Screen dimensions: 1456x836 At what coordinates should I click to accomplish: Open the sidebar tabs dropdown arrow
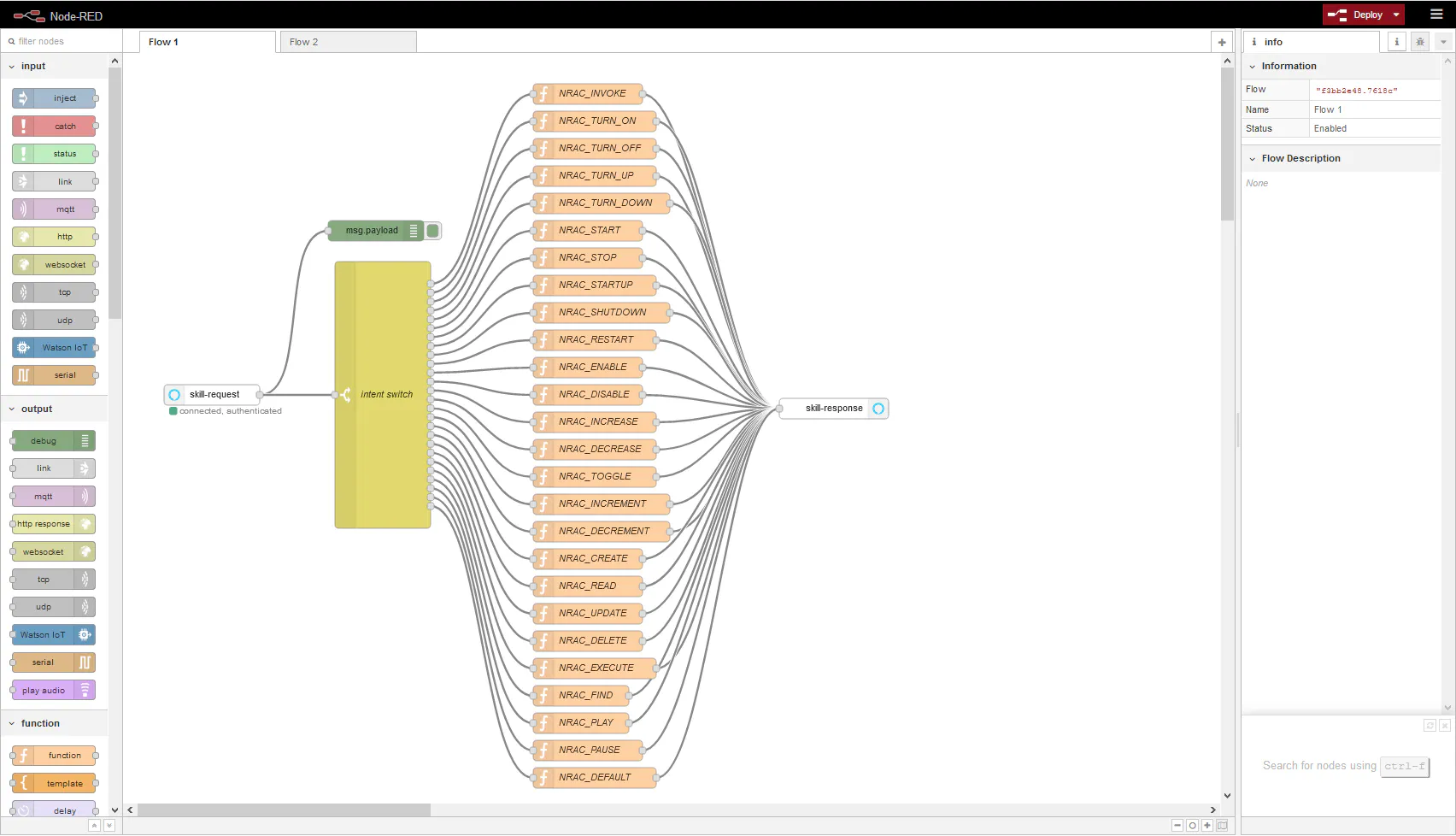1444,42
